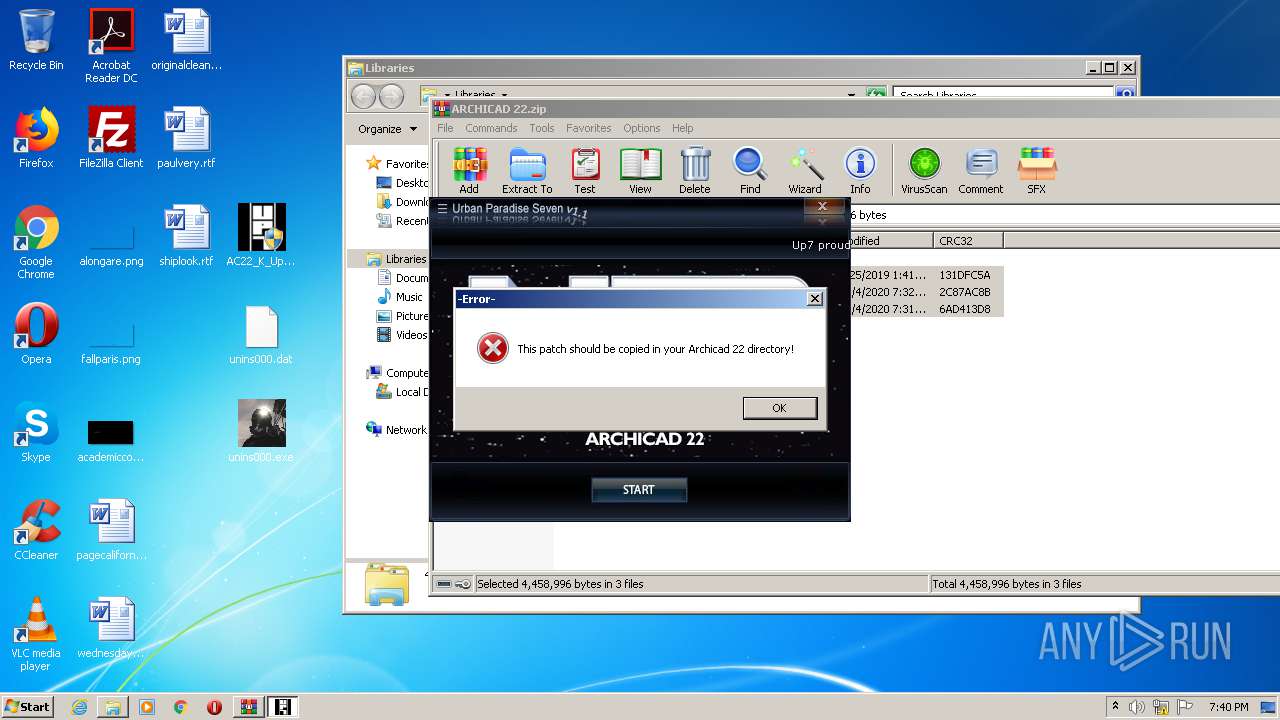Open the Help menu in WinRAR
Screen dimensions: 1280x720
683,128
